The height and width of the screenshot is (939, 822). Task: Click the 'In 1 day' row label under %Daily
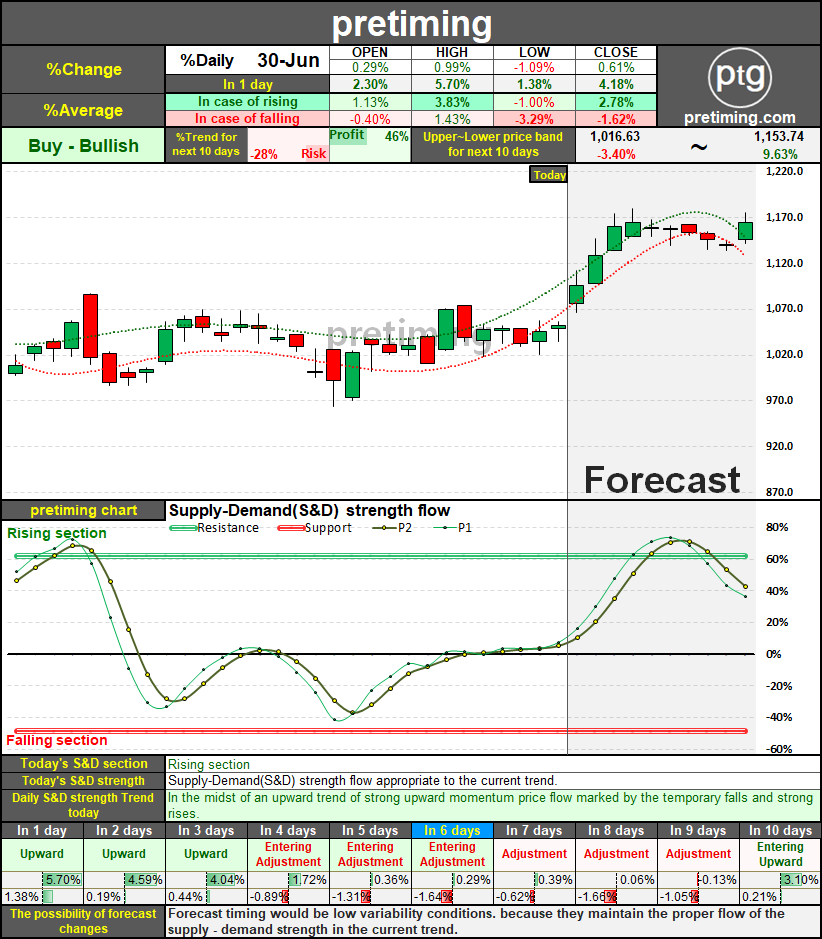tap(247, 84)
